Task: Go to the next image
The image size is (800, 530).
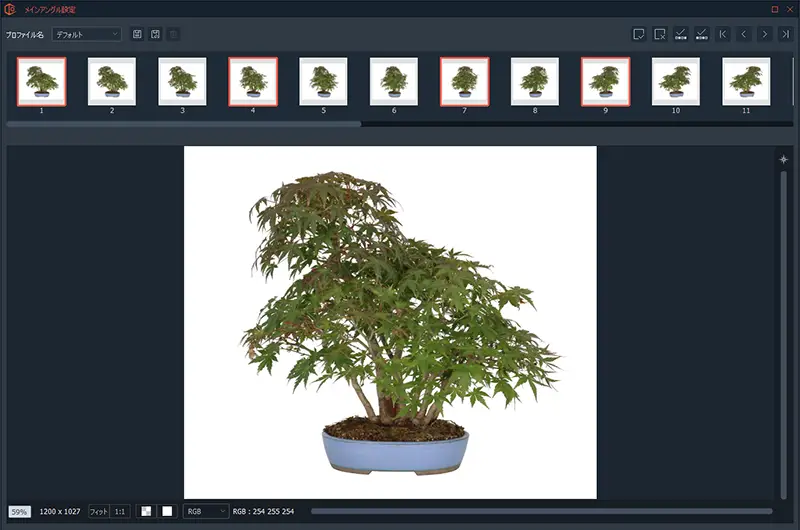Action: pyautogui.click(x=765, y=34)
